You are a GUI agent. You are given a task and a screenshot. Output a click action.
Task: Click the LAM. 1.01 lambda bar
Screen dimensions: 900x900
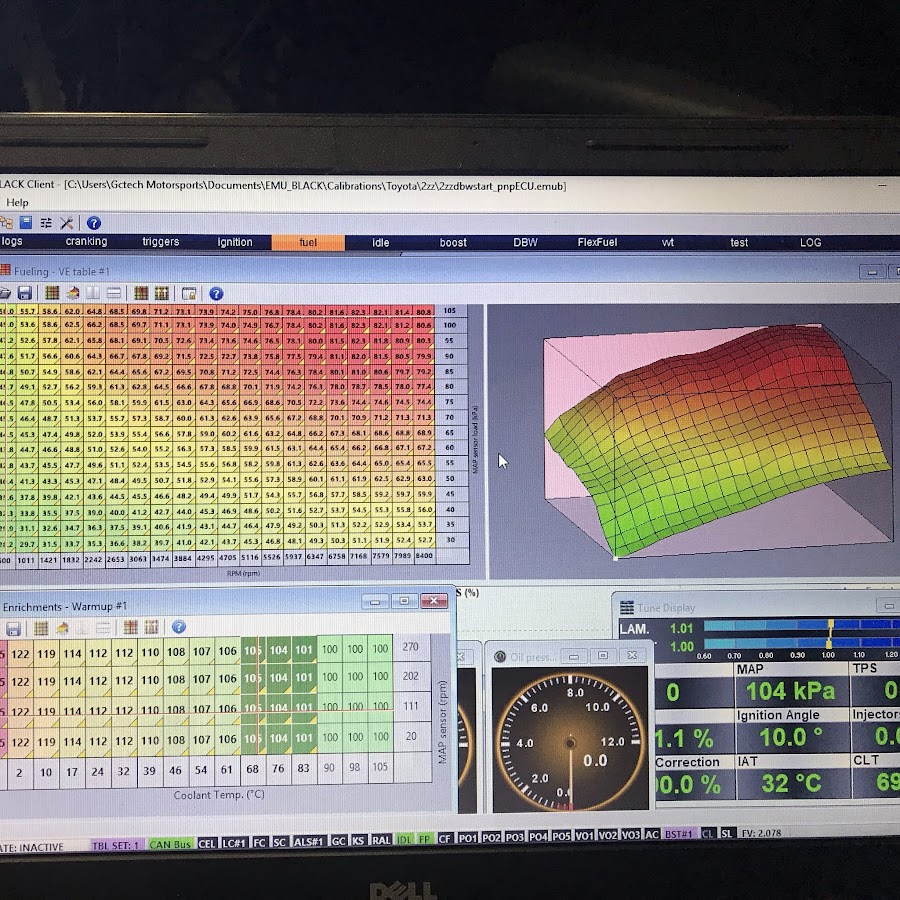(801, 625)
